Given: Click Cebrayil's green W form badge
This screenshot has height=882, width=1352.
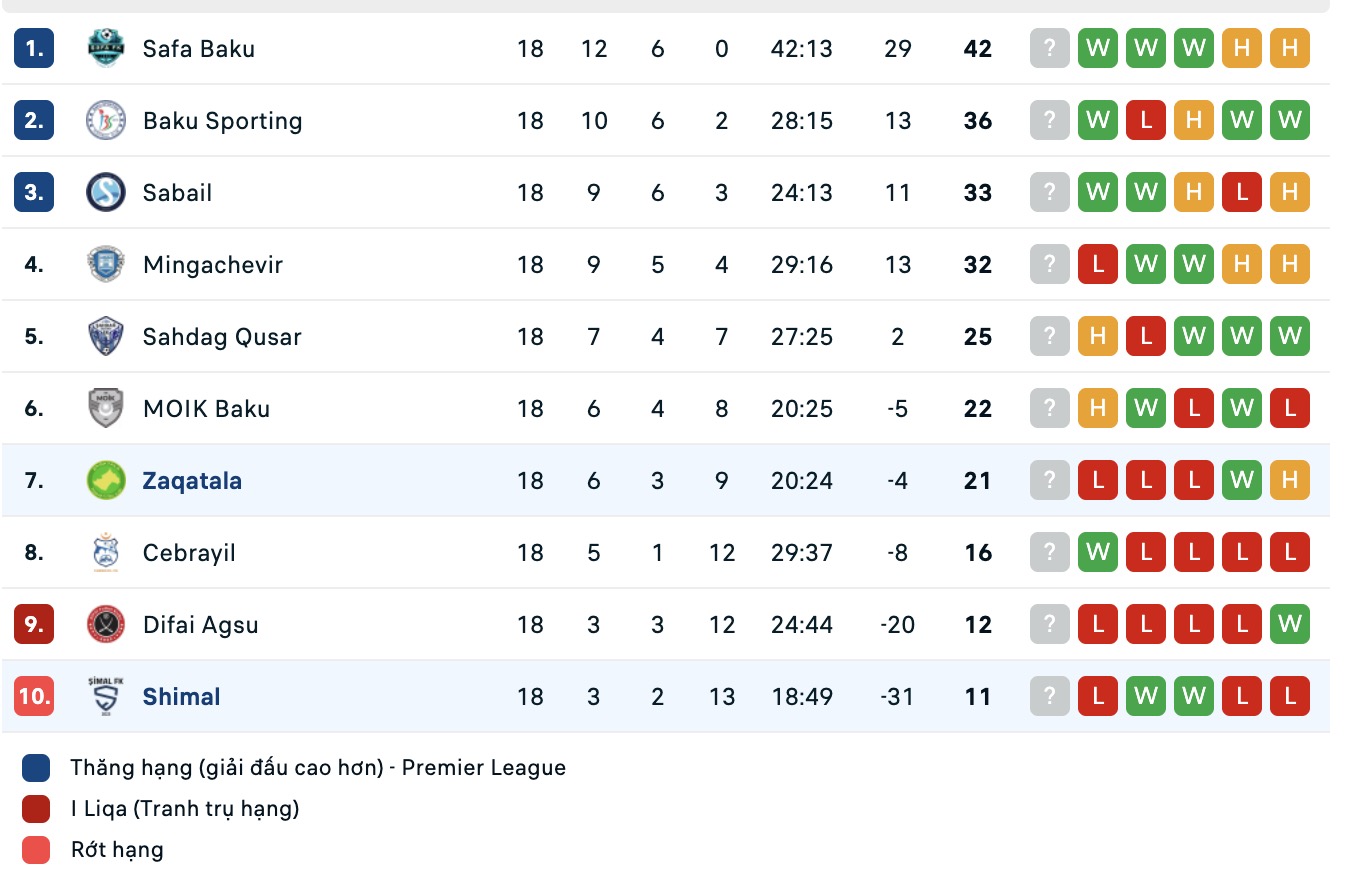Looking at the screenshot, I should [1098, 553].
